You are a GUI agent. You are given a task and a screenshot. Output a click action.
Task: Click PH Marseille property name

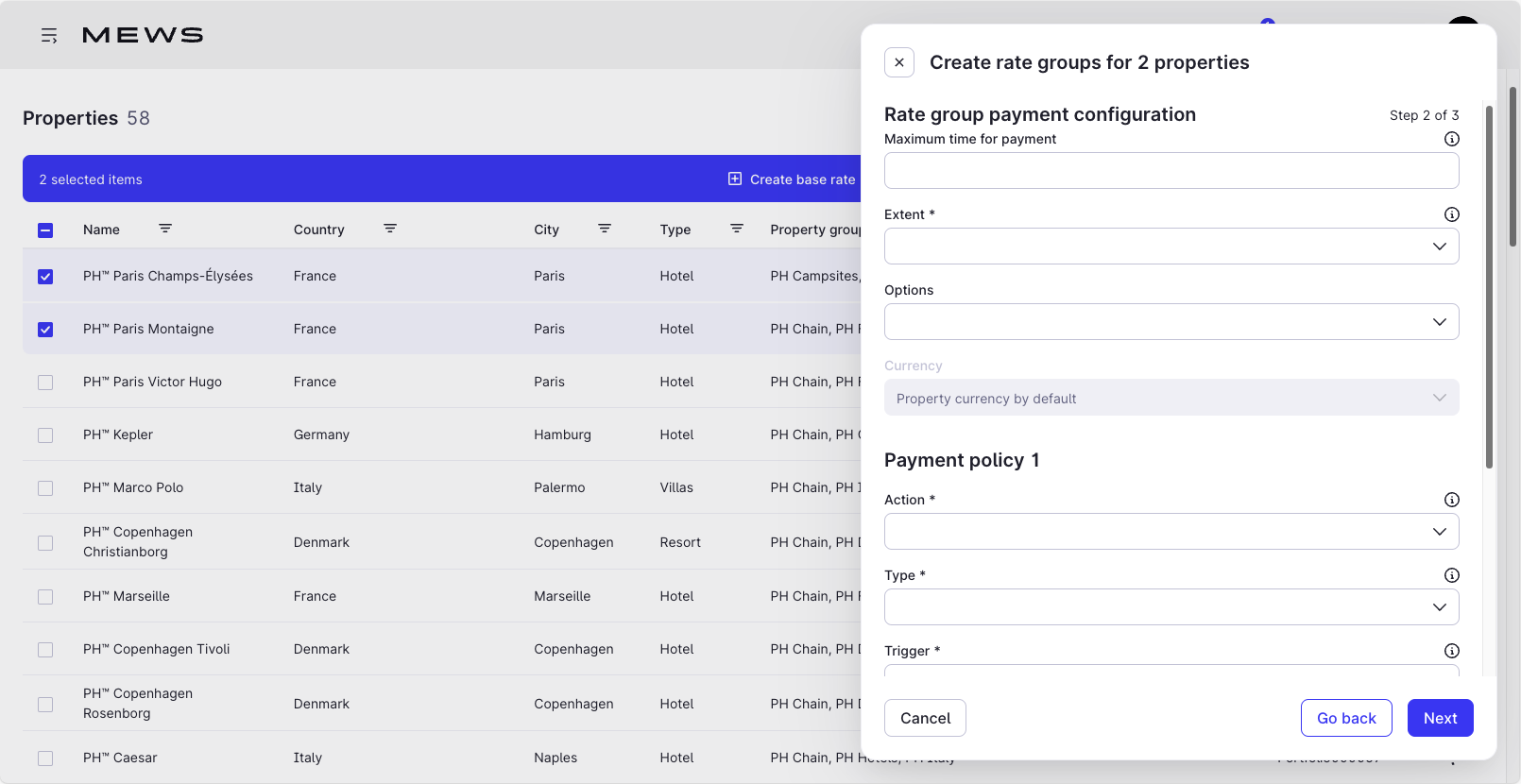[x=127, y=596]
